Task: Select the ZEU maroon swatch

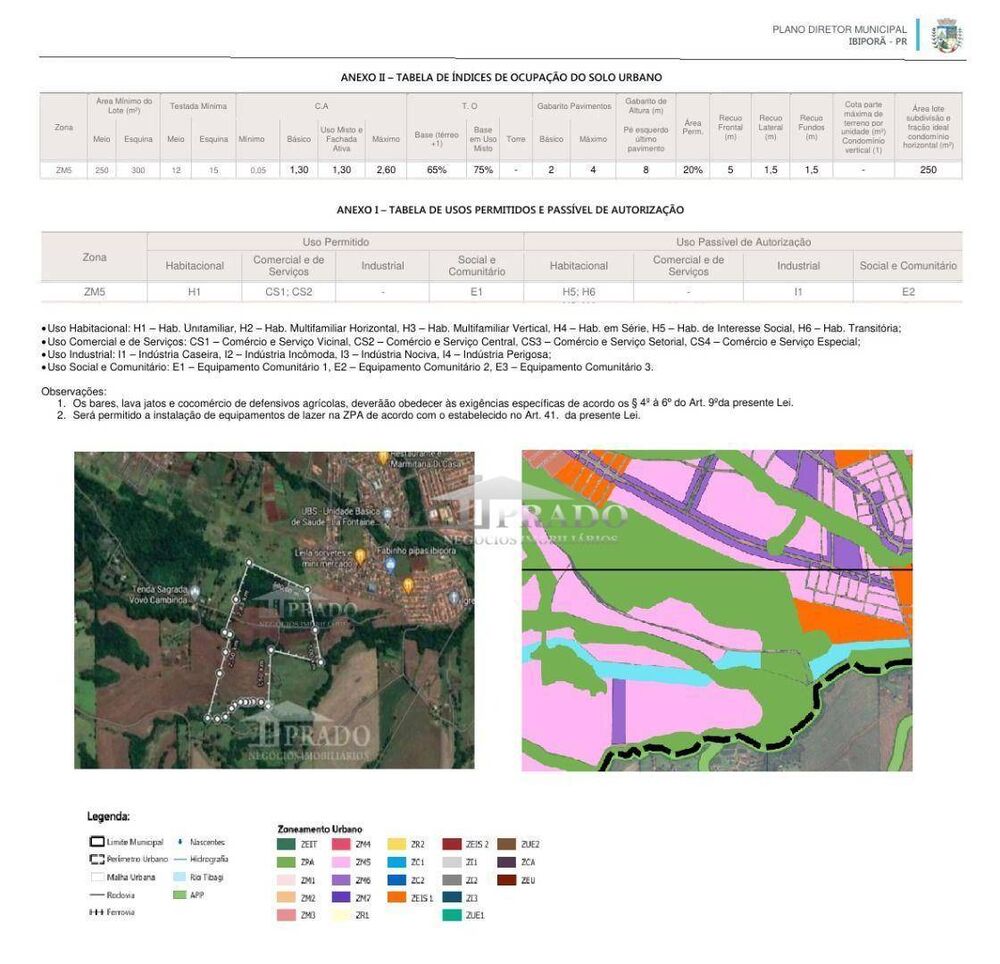Action: pyautogui.click(x=506, y=880)
